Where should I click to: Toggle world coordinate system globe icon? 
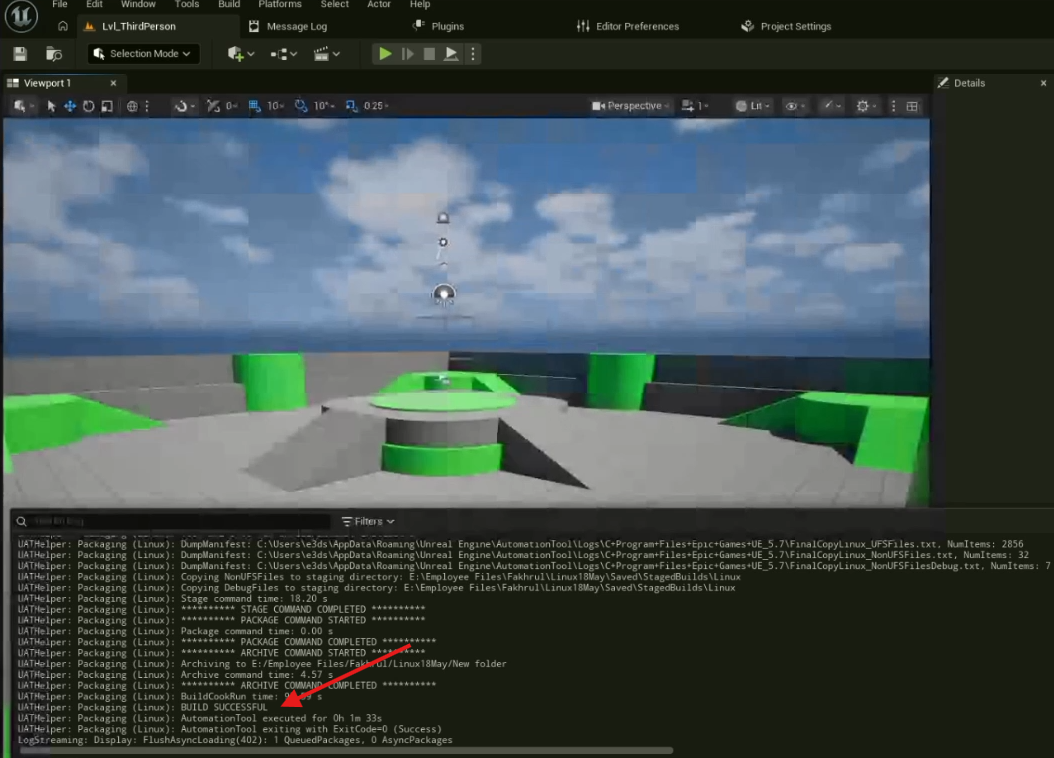click(132, 106)
